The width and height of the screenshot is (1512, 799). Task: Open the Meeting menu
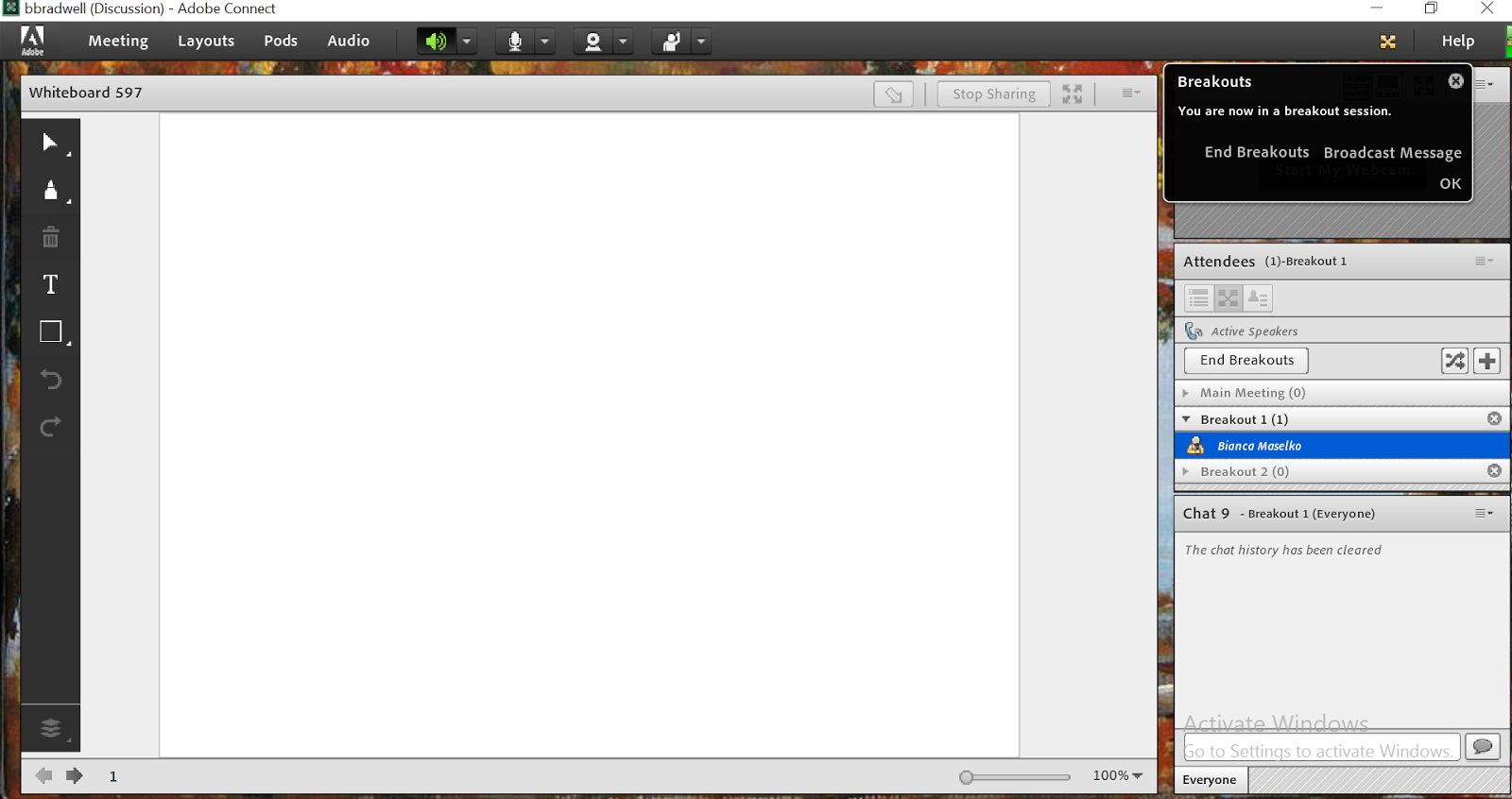tap(118, 41)
